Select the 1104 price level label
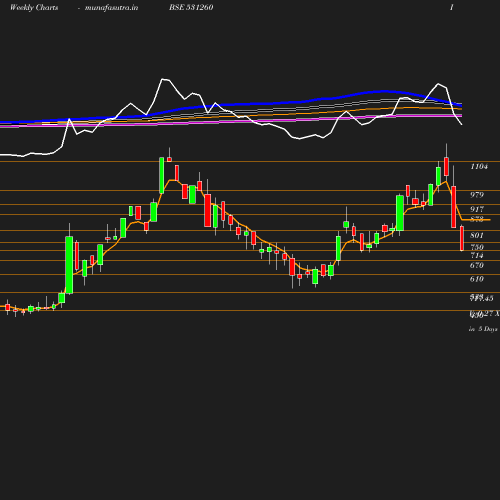Image resolution: width=500 pixels, height=500 pixels. tap(479, 166)
